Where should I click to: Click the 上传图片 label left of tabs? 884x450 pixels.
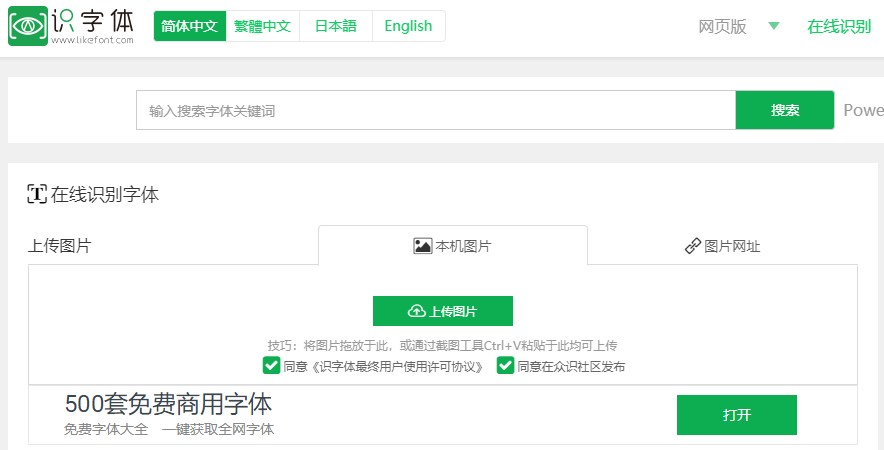59,246
